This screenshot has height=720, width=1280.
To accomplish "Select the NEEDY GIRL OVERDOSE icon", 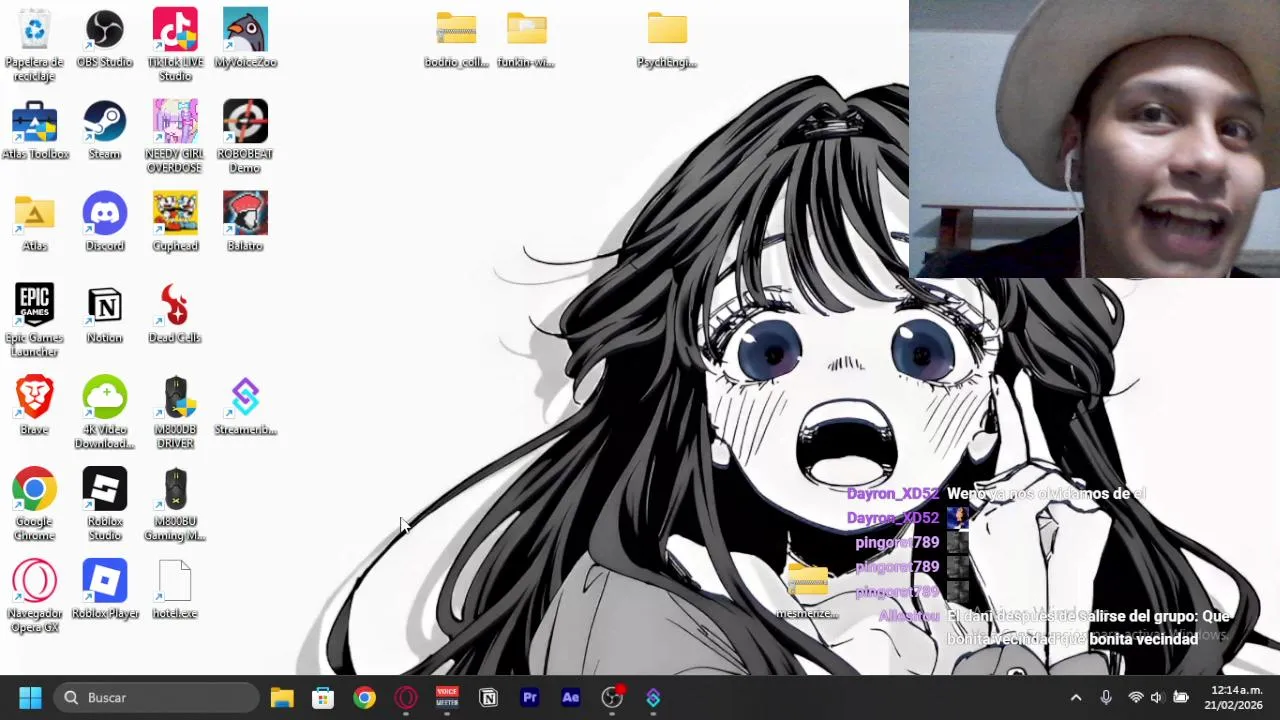I will click(175, 137).
